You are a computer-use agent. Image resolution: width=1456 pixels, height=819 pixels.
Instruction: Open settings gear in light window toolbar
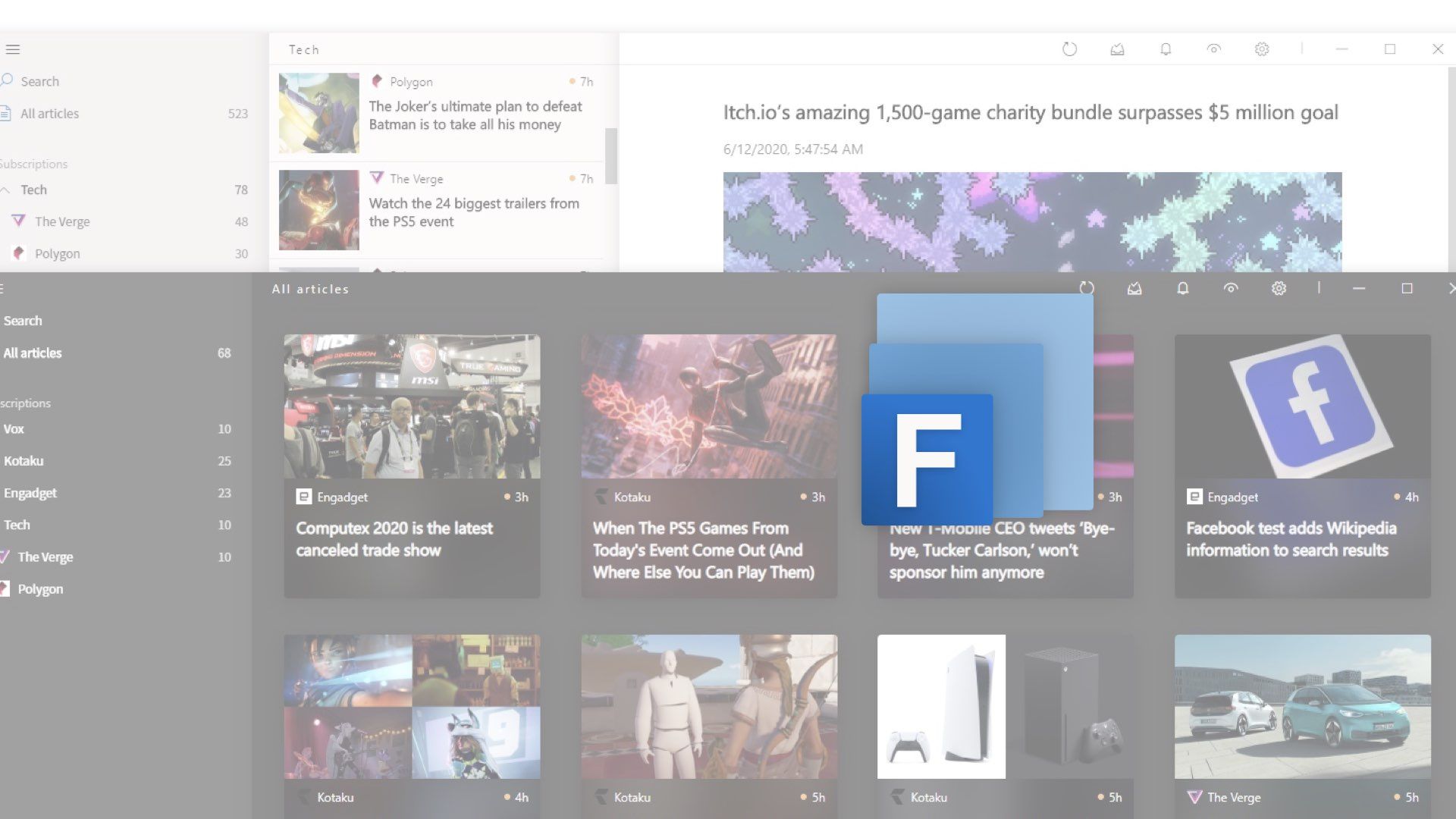point(1262,49)
